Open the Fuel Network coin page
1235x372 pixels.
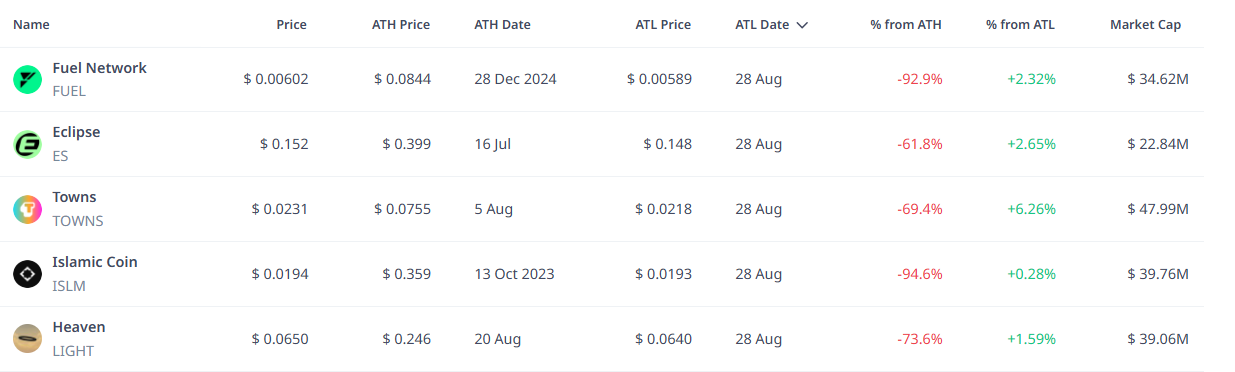tap(99, 68)
